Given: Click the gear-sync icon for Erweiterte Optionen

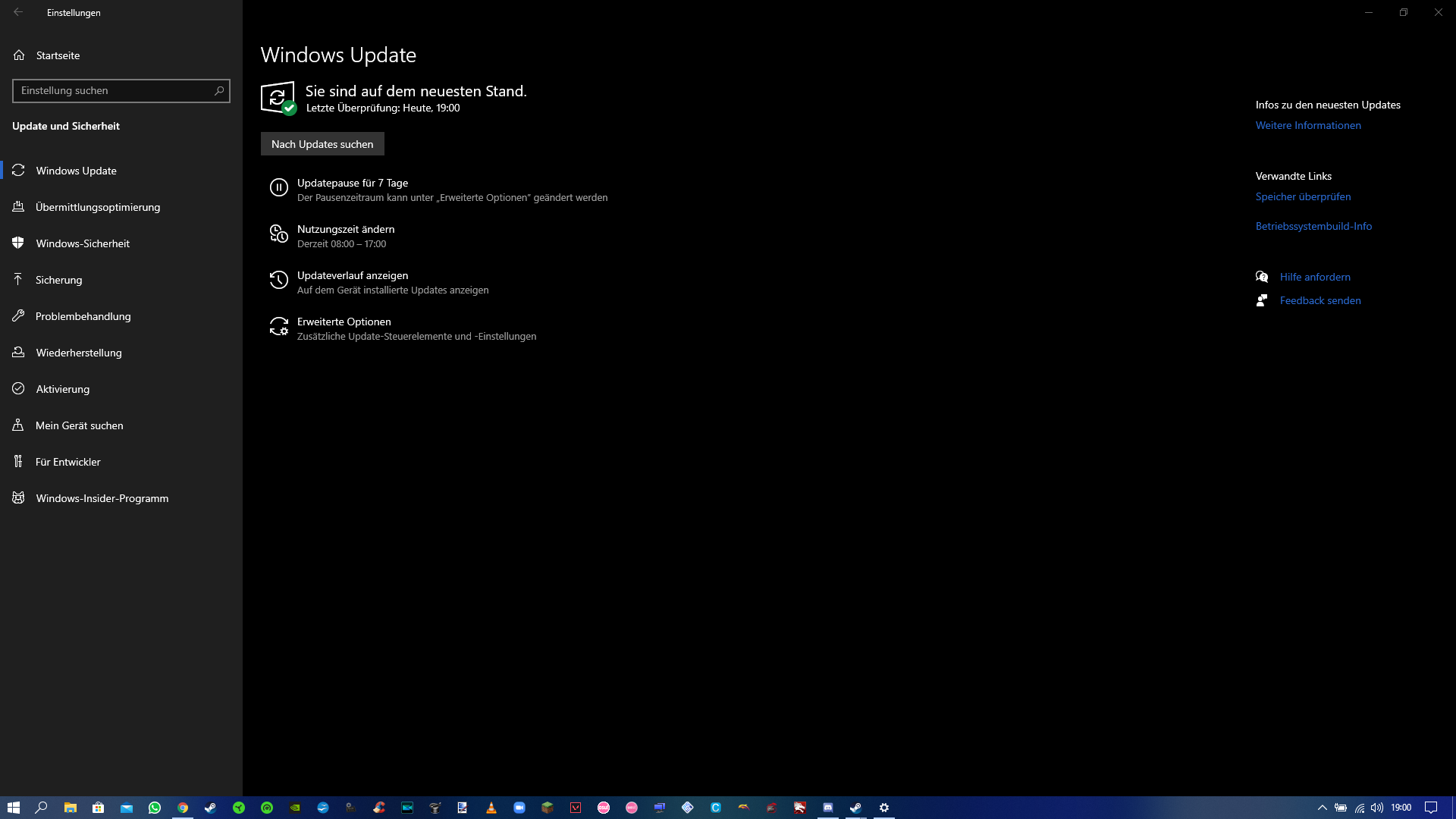Looking at the screenshot, I should tap(279, 326).
